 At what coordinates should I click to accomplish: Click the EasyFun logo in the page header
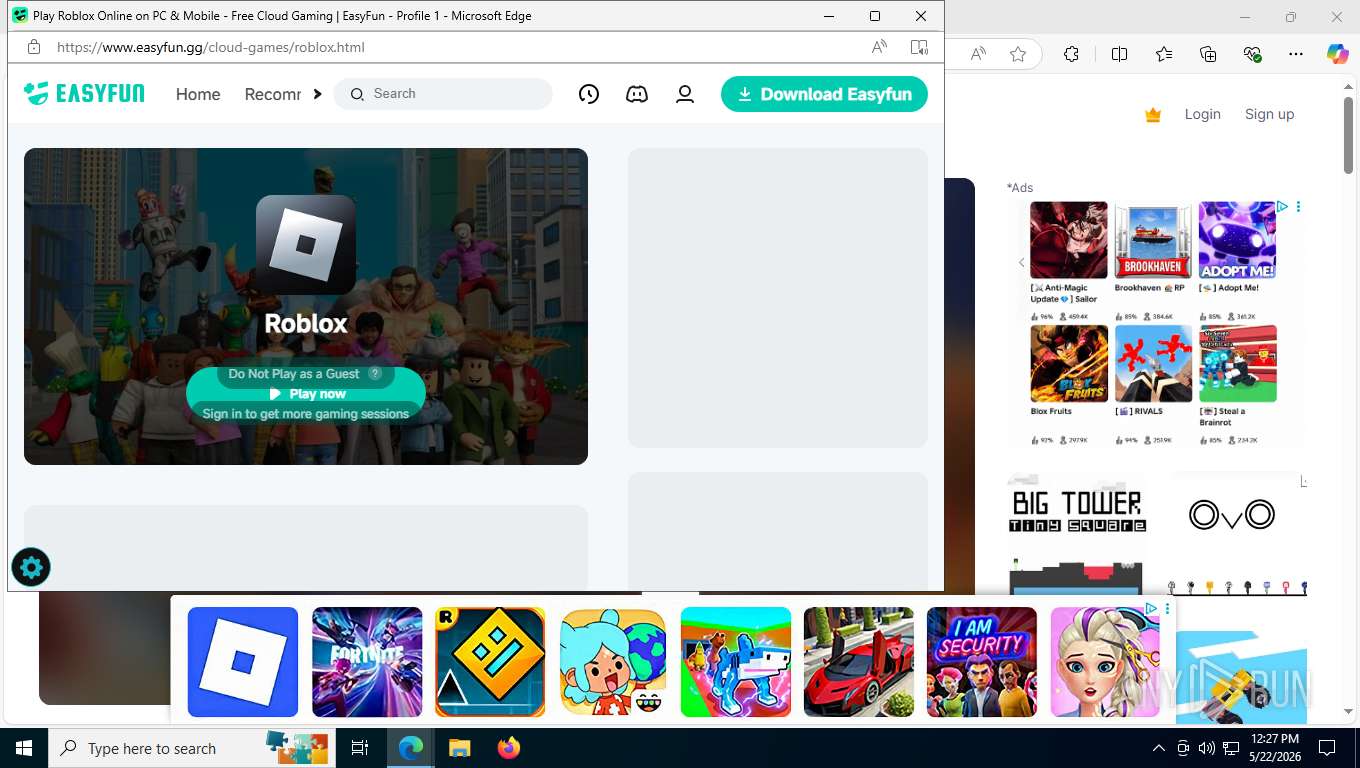coord(84,94)
